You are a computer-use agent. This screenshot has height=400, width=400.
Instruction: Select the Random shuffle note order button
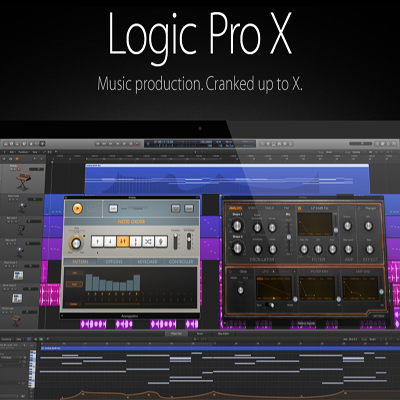tap(148, 241)
